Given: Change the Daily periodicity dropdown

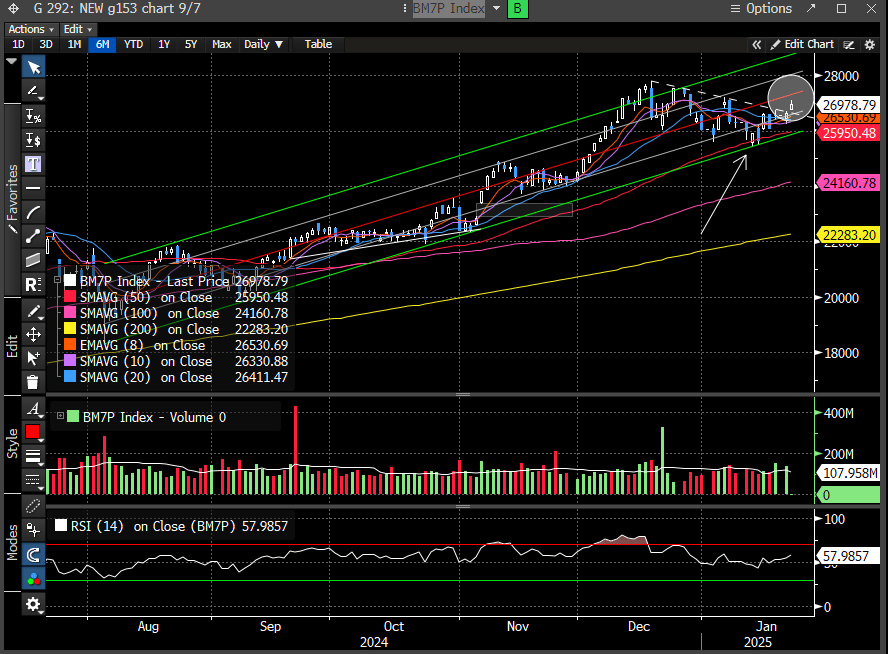Looking at the screenshot, I should 263,44.
